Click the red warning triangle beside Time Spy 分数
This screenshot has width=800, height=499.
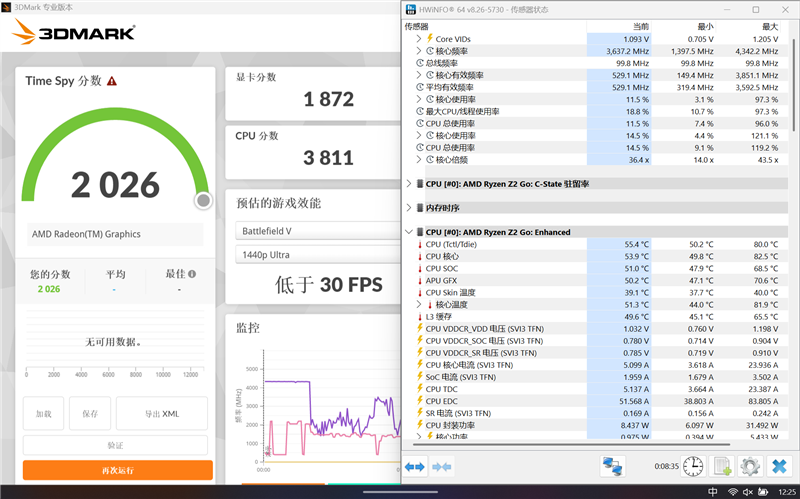pyautogui.click(x=112, y=81)
